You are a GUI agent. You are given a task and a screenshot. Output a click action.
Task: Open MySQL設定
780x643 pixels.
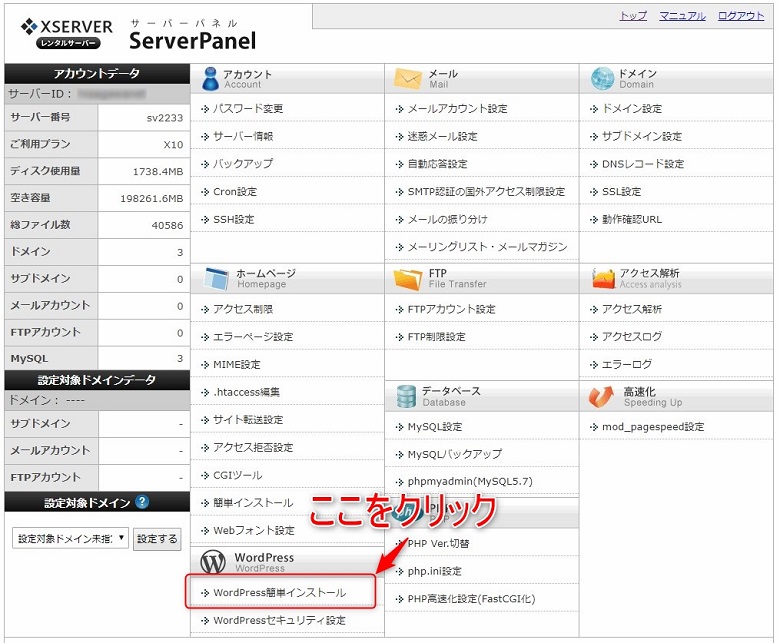(435, 427)
